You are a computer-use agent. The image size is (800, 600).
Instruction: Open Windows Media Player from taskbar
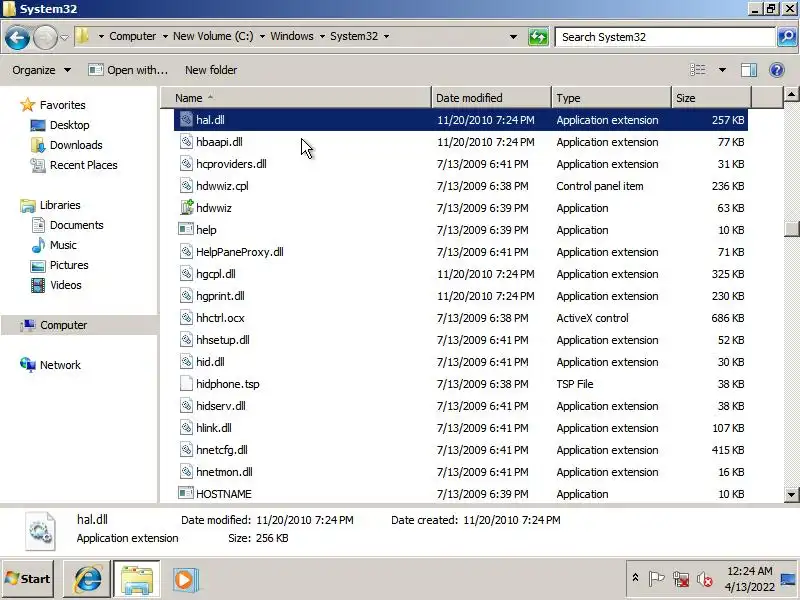185,580
